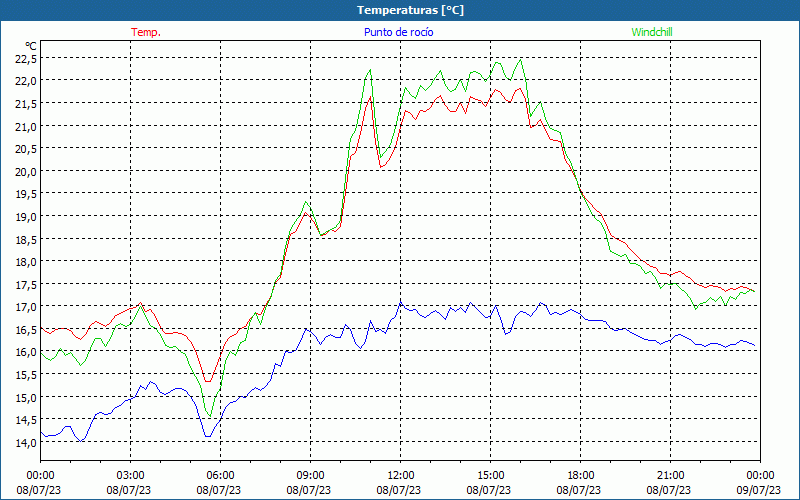Click the 15,5 y-axis value
Viewport: 800px width, 500px height.
[x=26, y=374]
